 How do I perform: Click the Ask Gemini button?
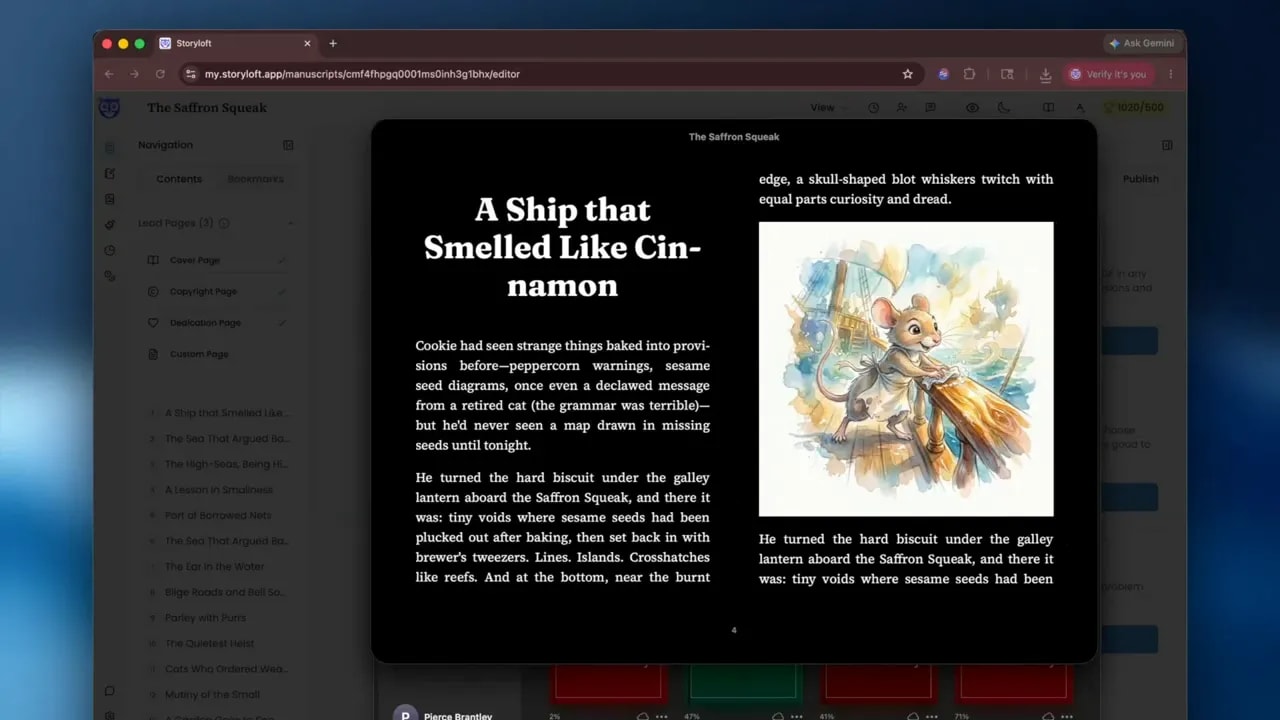[x=1142, y=43]
